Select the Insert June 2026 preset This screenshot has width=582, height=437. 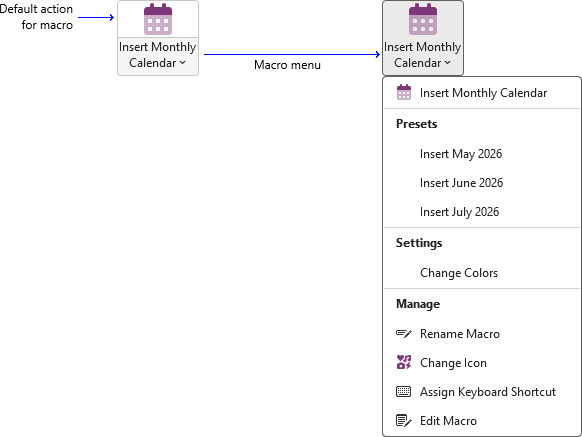[x=482, y=183]
